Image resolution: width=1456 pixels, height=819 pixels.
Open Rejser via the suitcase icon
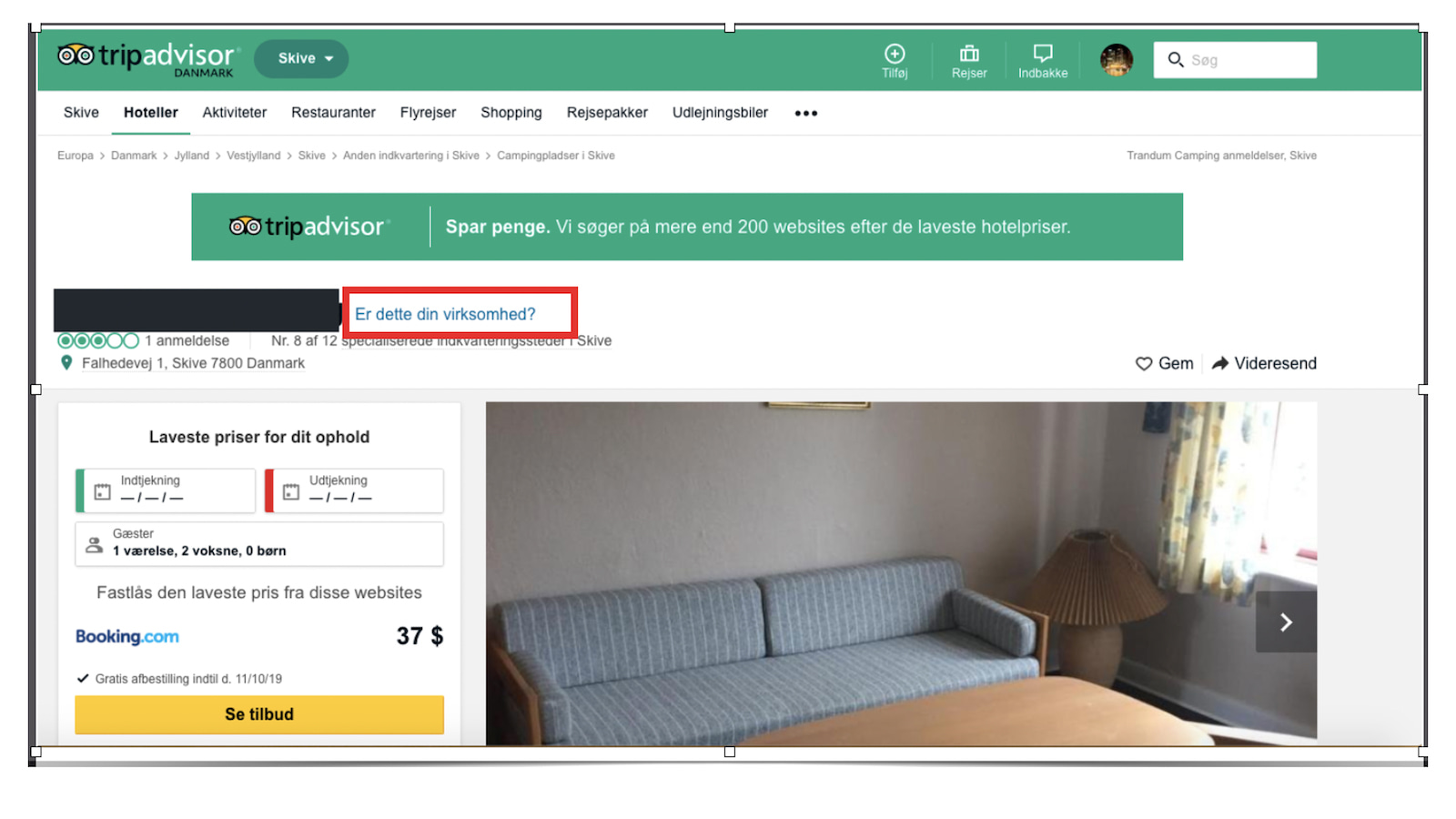pos(968,53)
